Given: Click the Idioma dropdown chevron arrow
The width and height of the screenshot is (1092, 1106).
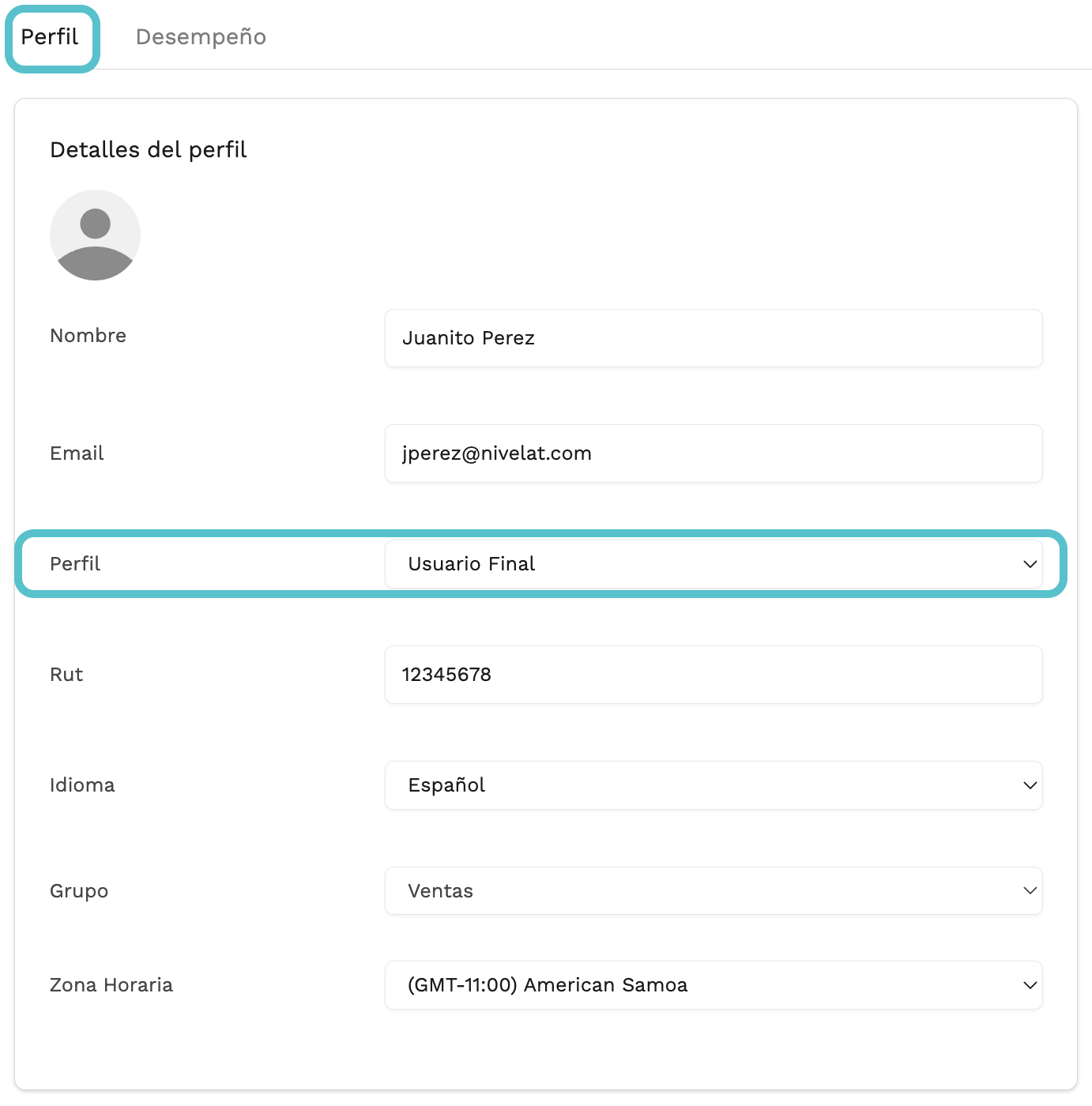Looking at the screenshot, I should coord(1030,785).
